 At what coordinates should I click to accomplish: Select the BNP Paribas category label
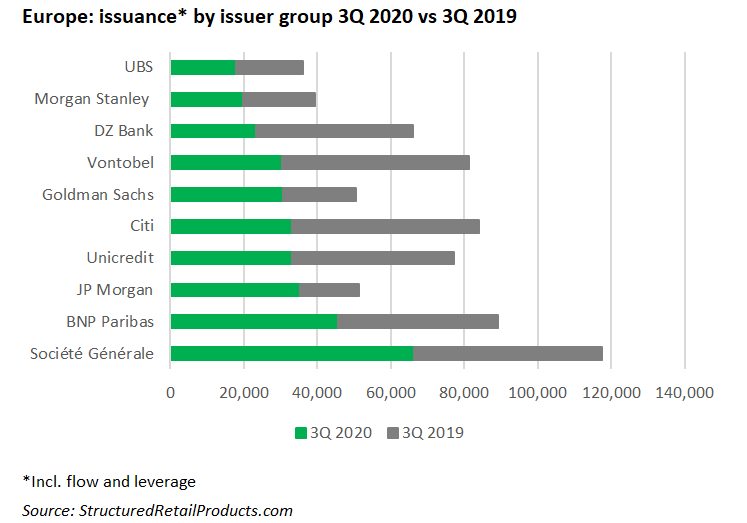pos(110,322)
